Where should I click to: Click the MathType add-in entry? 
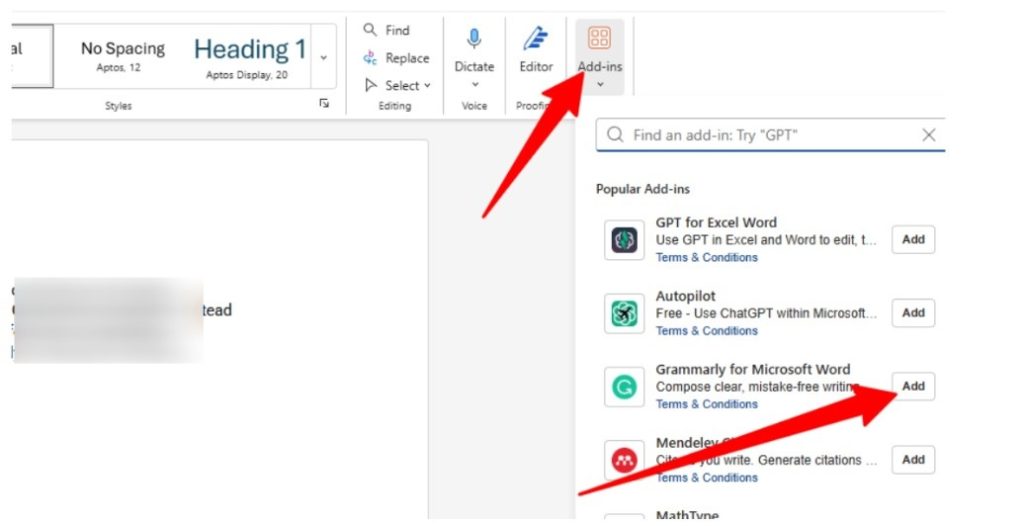[687, 516]
